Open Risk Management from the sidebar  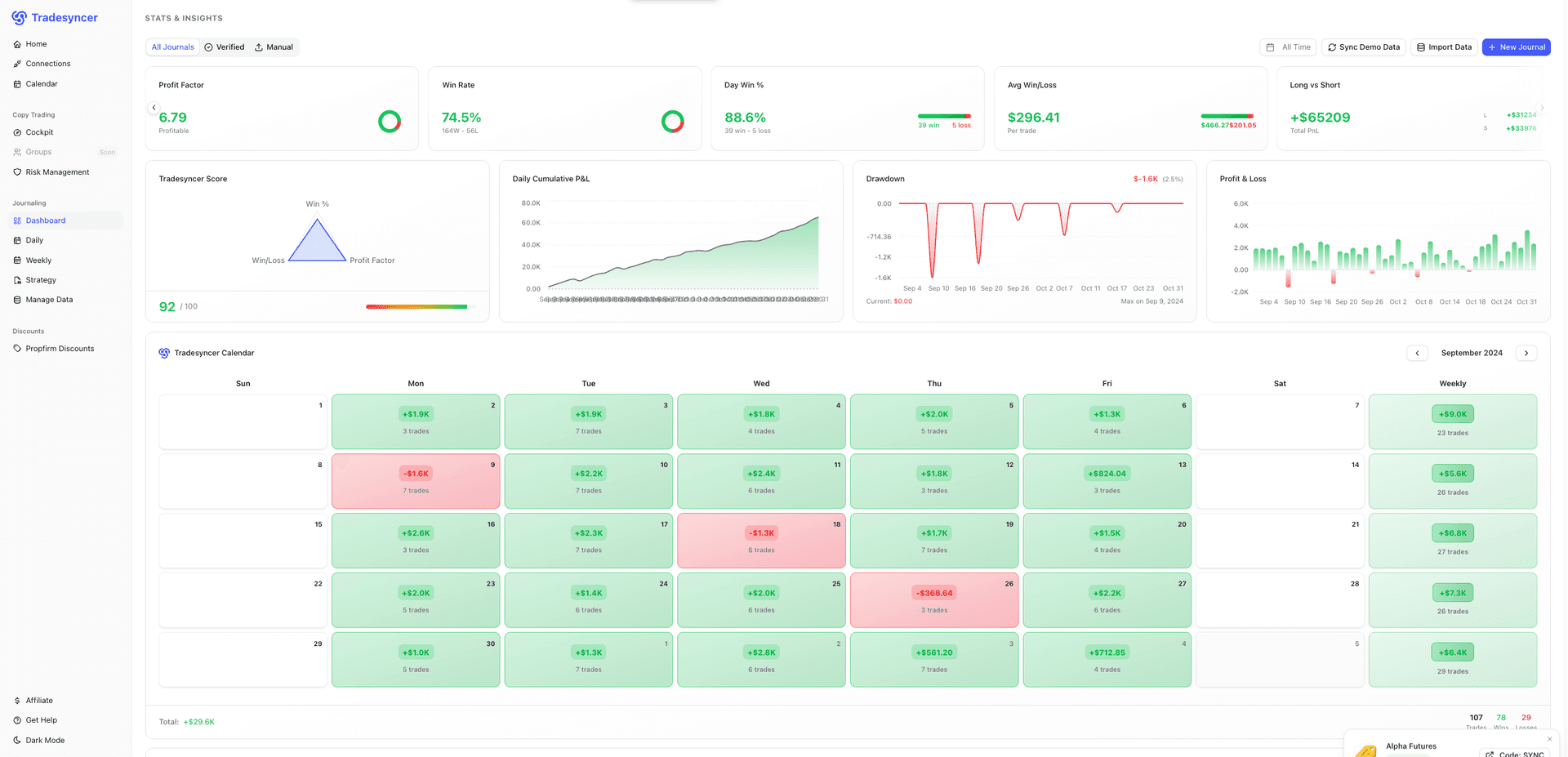coord(56,171)
